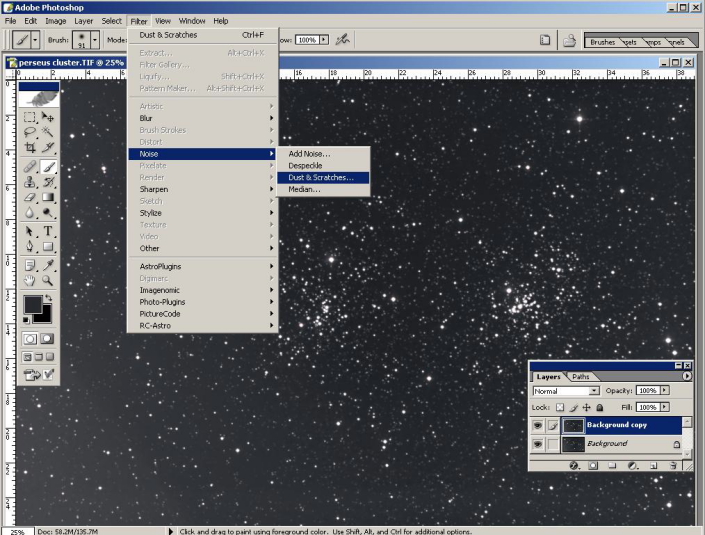This screenshot has height=535, width=705.
Task: Open the Fill slider arrow
Action: [665, 407]
